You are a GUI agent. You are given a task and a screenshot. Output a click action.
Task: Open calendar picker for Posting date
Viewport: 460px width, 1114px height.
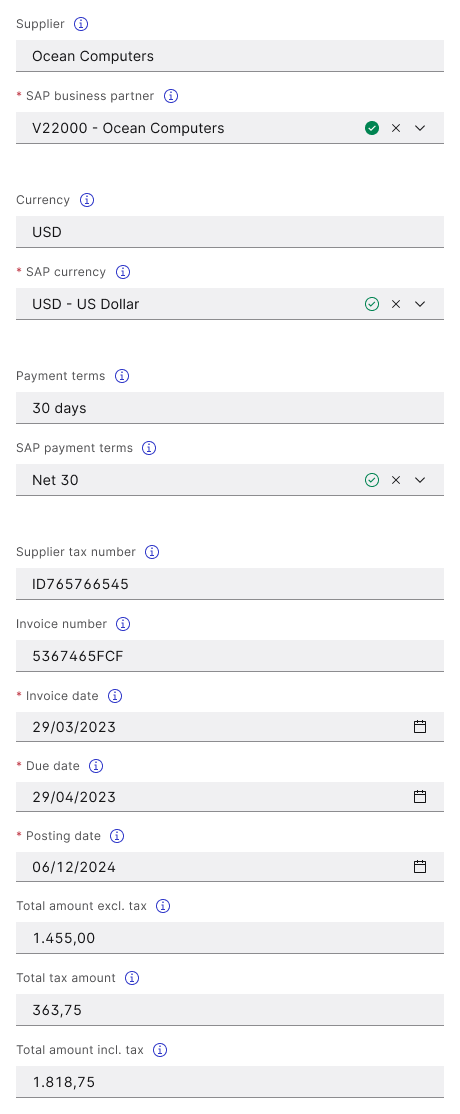tap(420, 867)
